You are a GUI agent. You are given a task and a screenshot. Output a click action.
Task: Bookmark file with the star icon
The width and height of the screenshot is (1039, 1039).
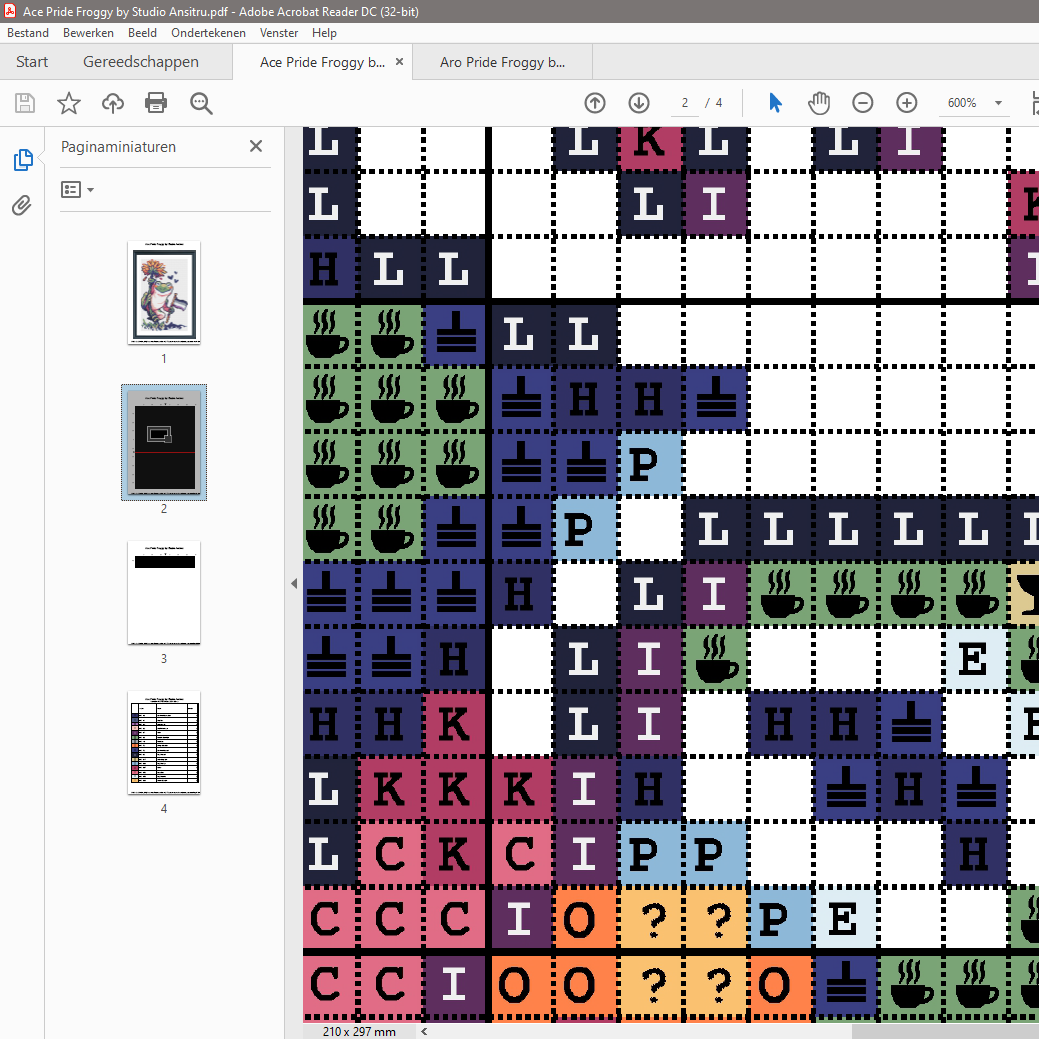68,103
